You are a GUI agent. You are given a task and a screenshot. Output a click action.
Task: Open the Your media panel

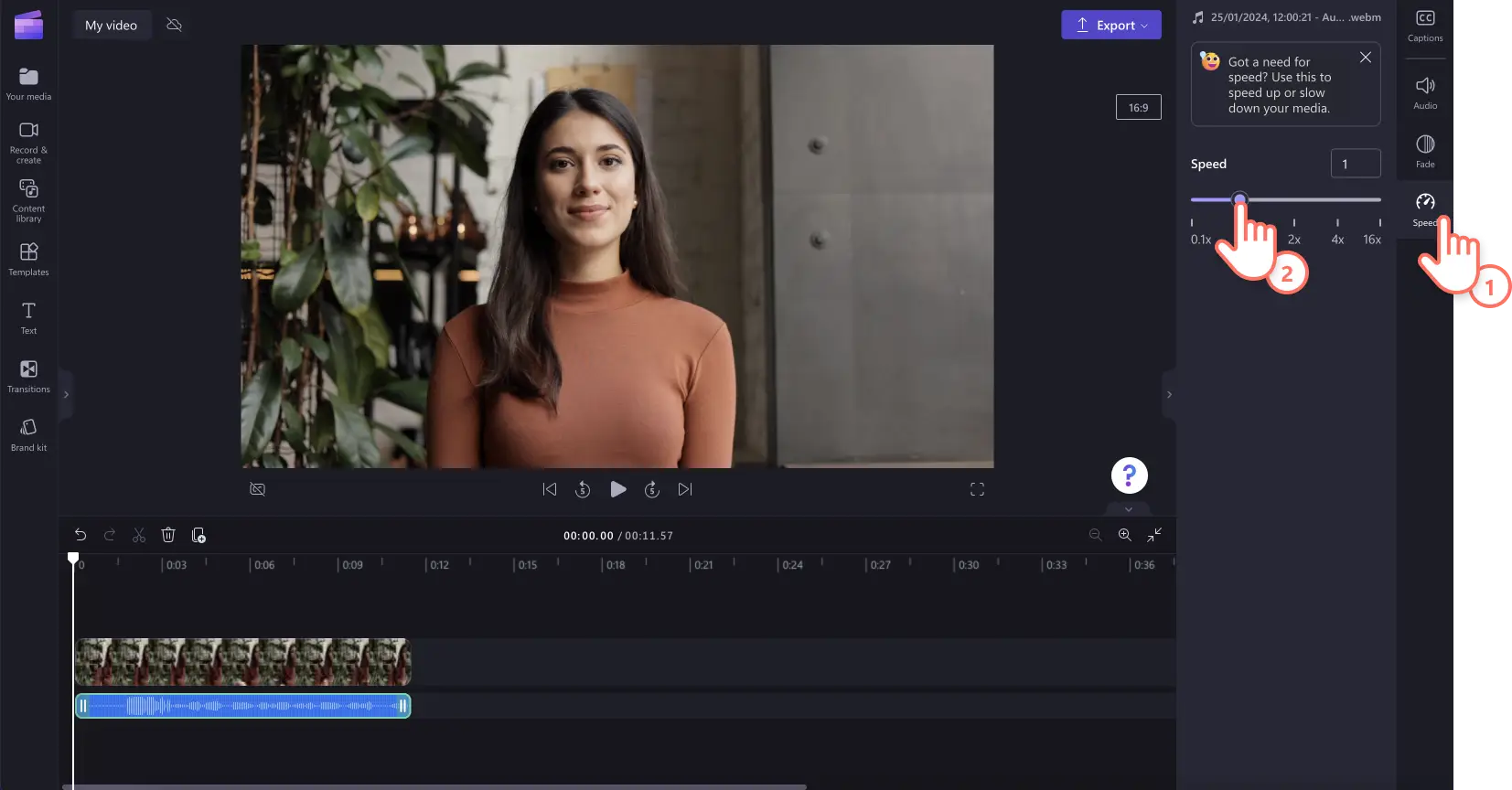28,83
